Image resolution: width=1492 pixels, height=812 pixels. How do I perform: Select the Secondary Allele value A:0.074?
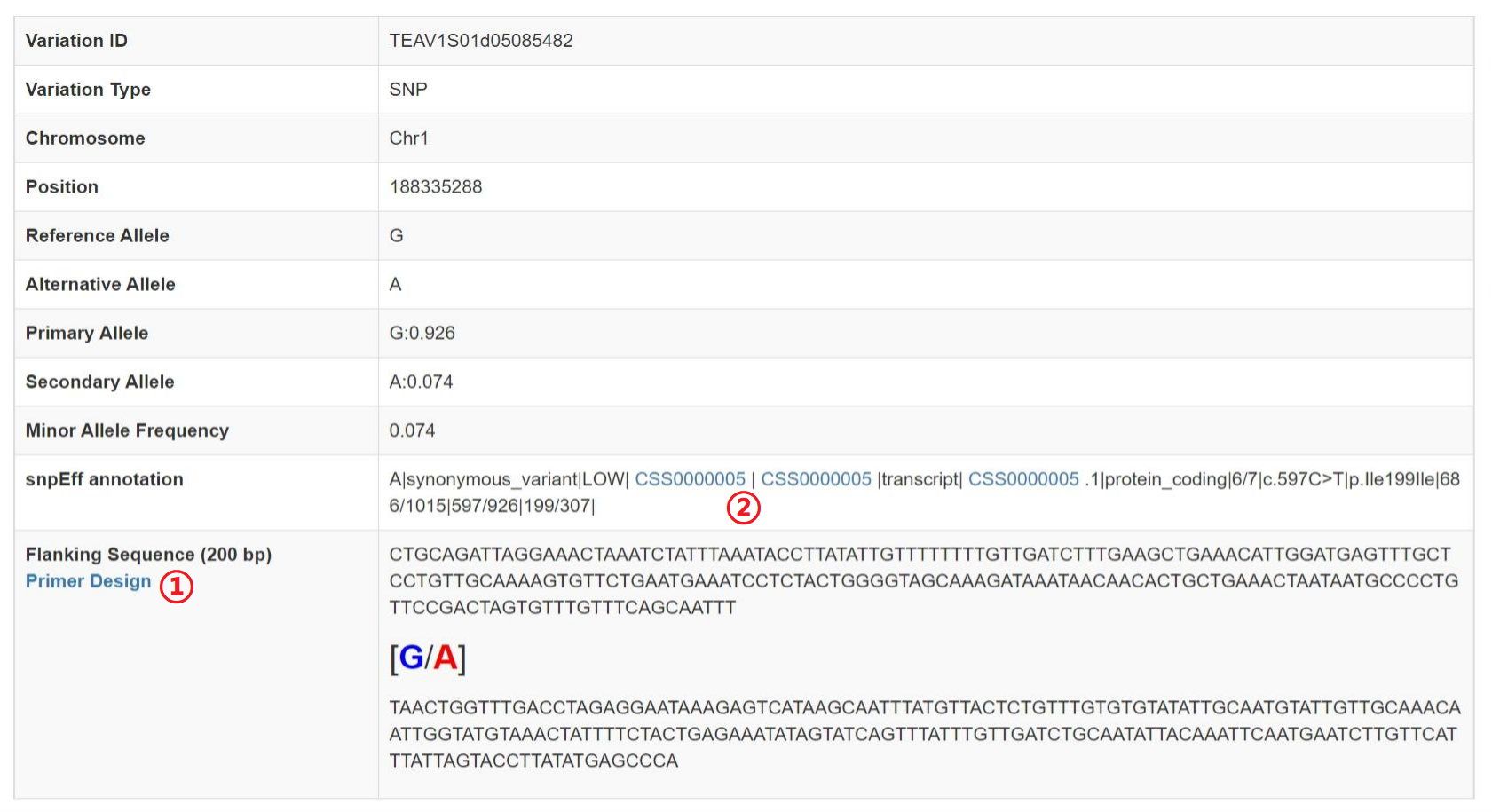[421, 382]
